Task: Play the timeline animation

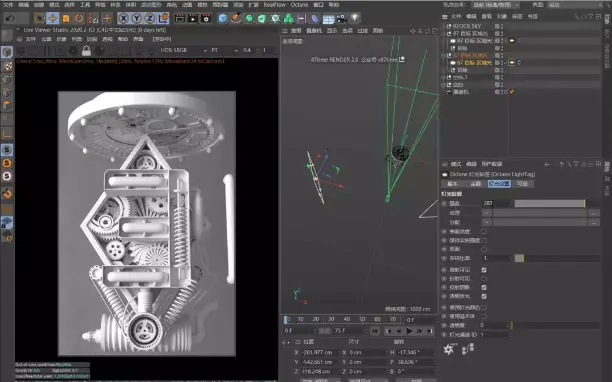Action: pyautogui.click(x=409, y=331)
